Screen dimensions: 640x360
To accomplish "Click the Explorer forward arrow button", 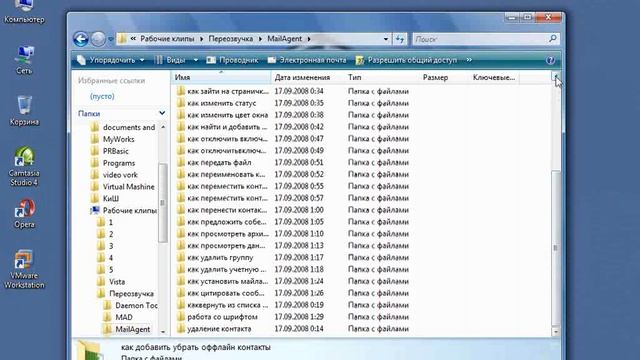I will click(x=98, y=39).
